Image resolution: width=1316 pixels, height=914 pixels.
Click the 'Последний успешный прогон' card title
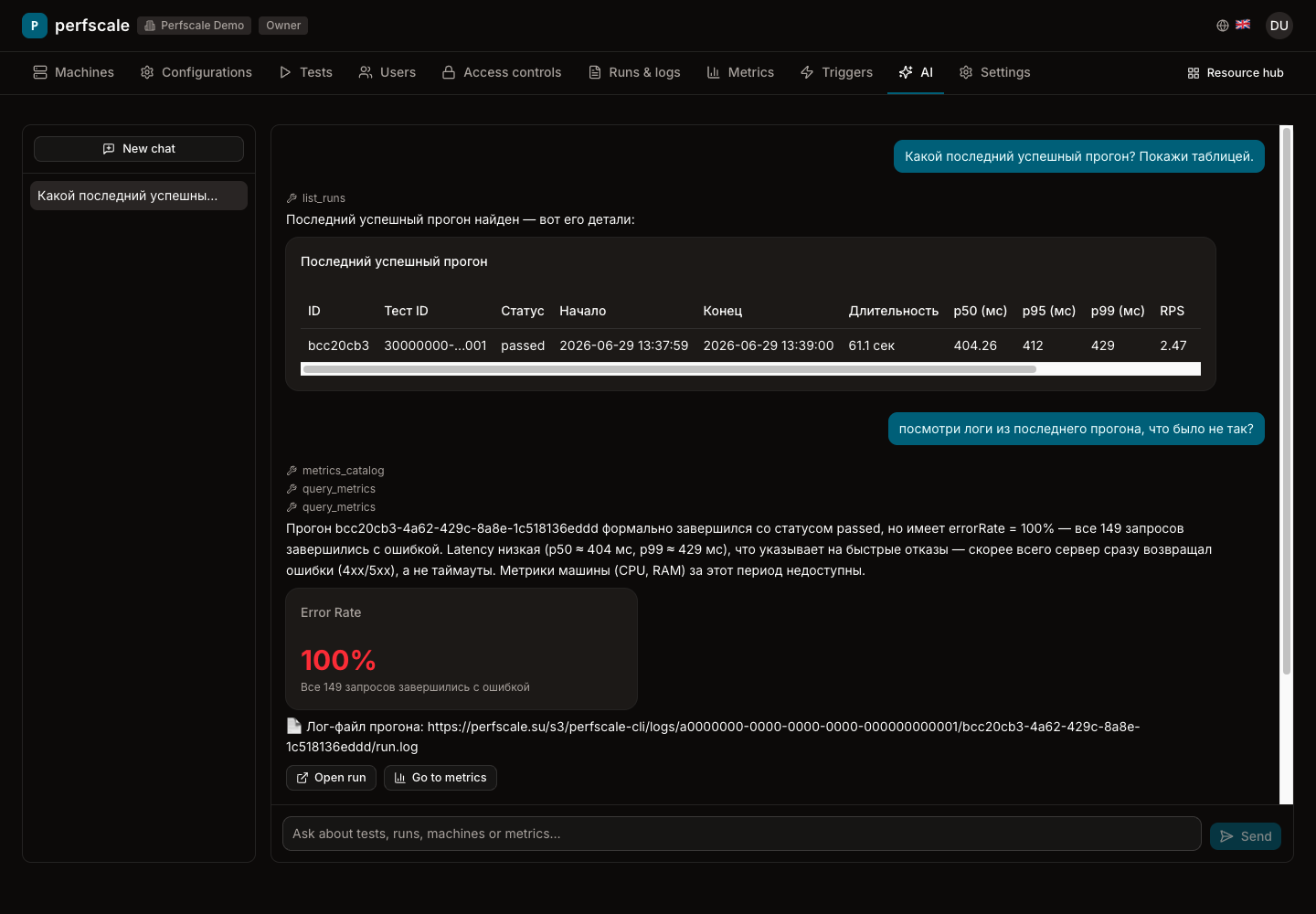coord(394,261)
